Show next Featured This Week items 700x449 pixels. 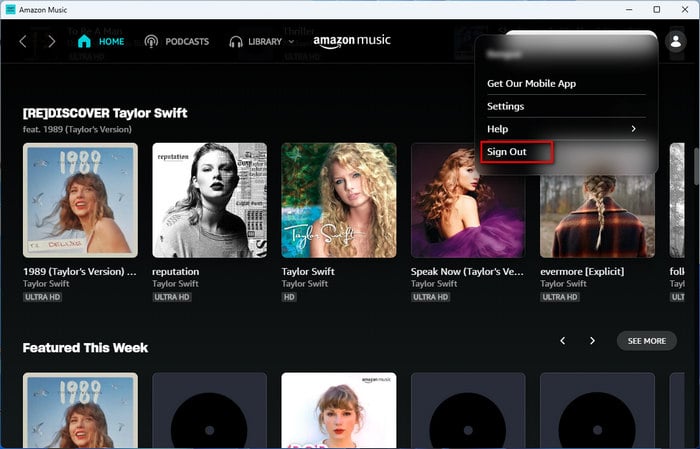tap(592, 341)
